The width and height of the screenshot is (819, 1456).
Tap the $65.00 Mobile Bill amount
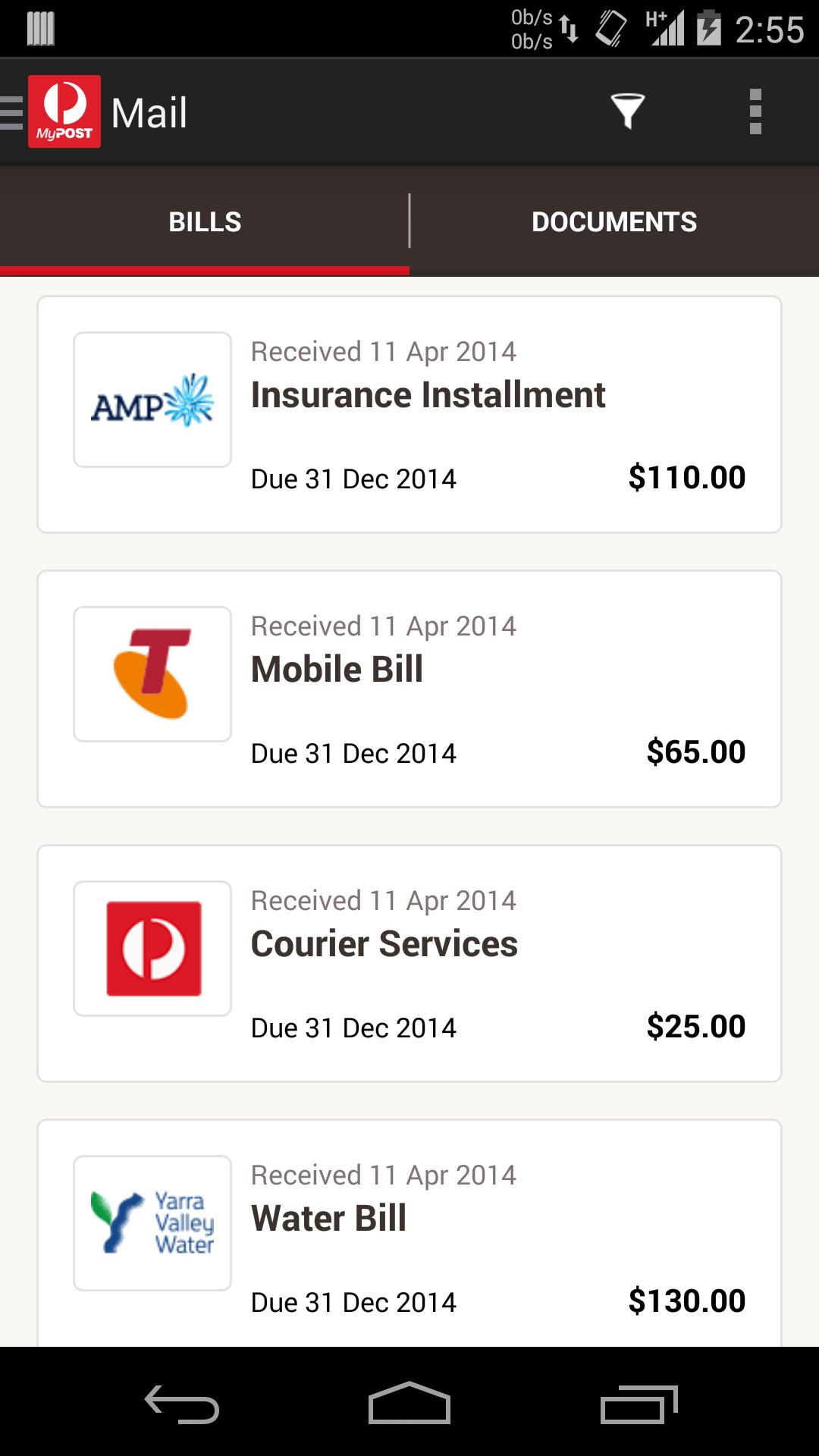695,752
